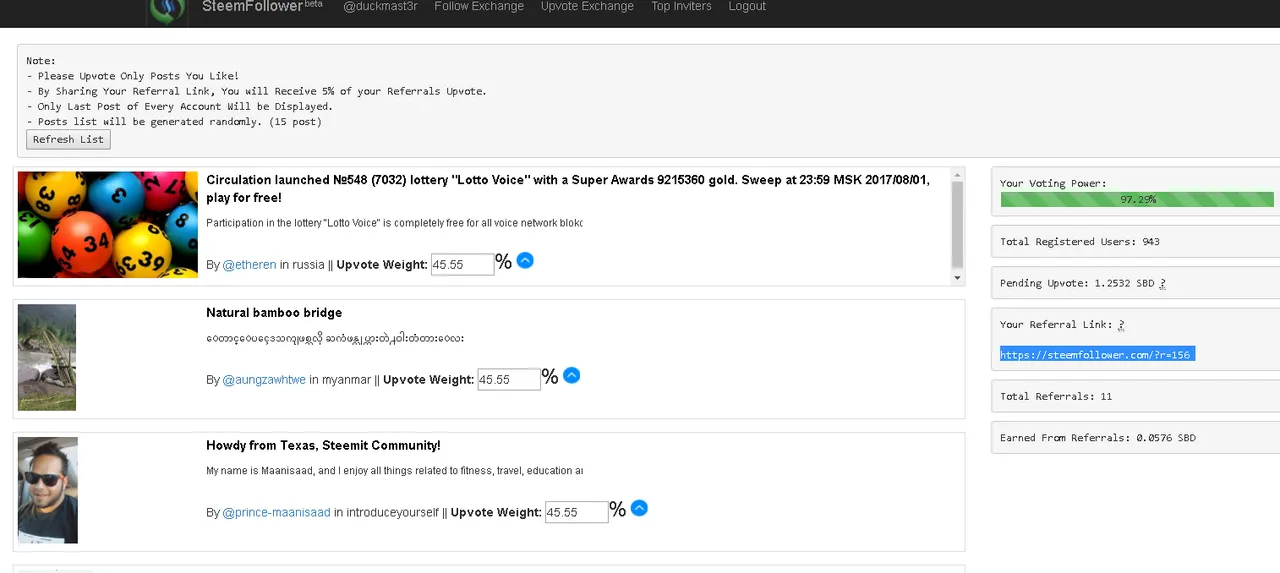
Task: Open the Lotto Voice lottery post title
Action: click(568, 189)
